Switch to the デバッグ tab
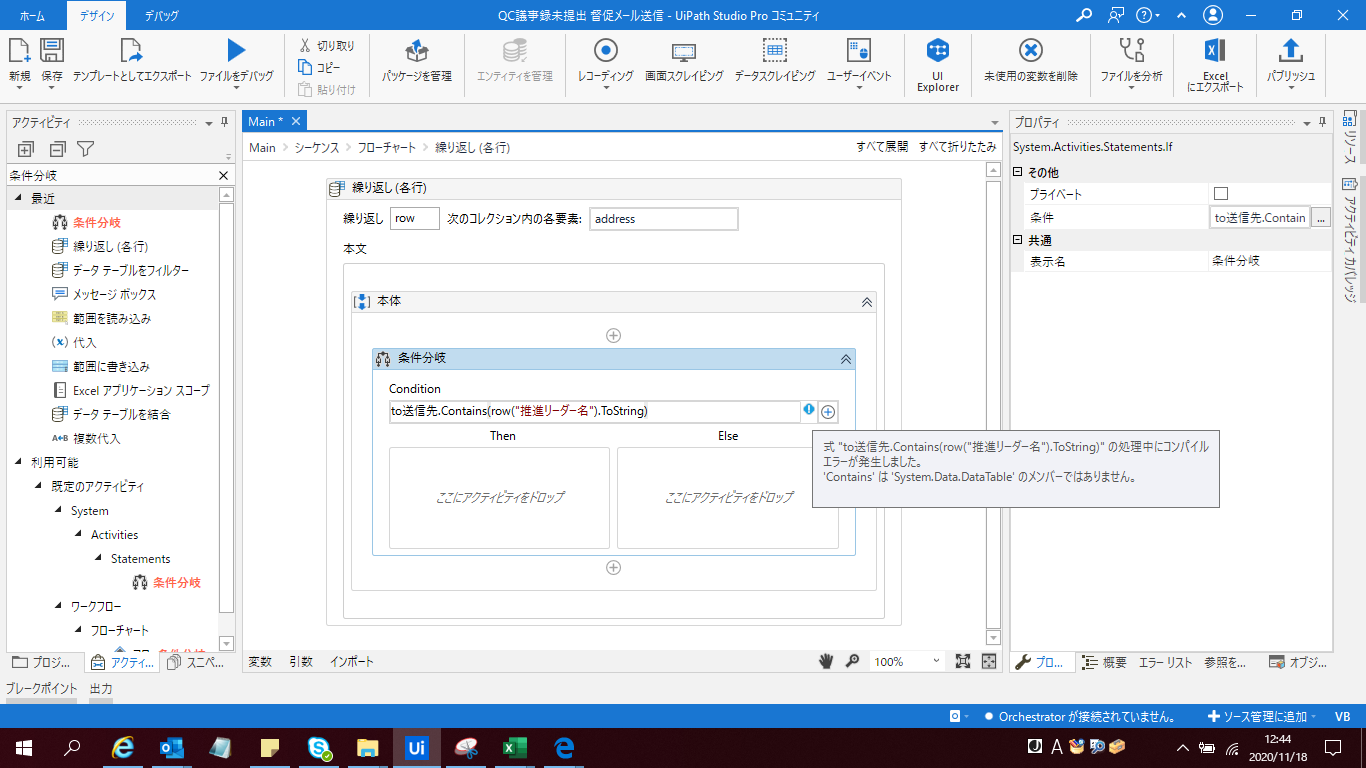 click(162, 15)
